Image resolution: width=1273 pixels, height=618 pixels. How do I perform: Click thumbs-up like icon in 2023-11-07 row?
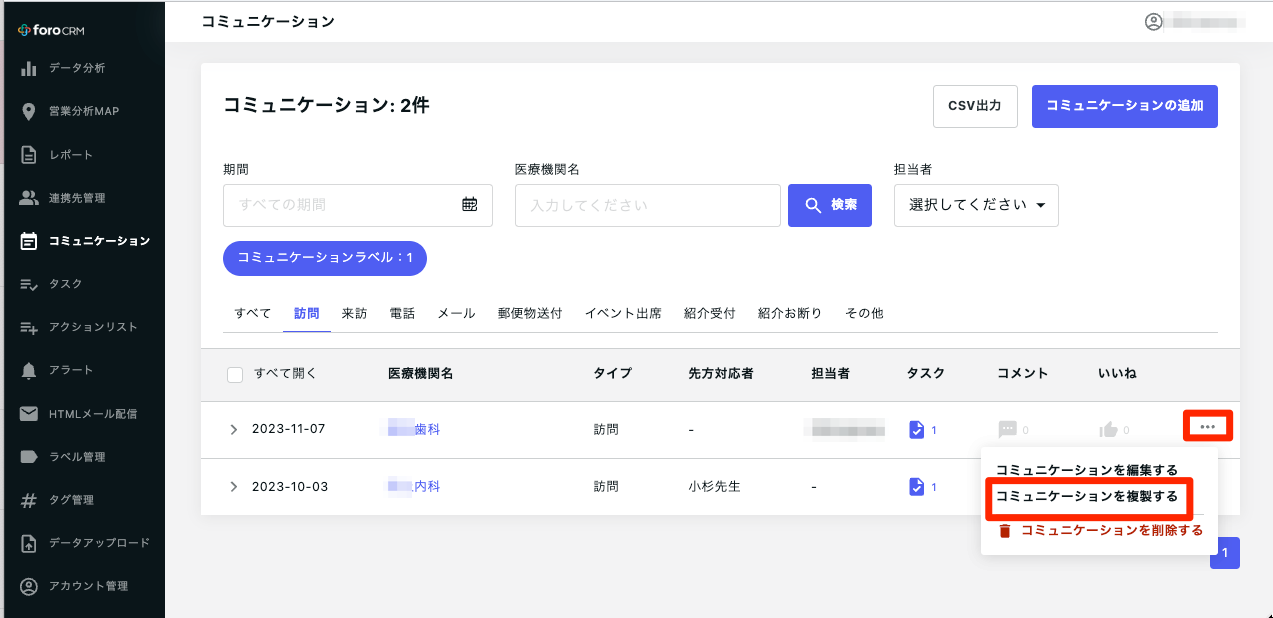[1108, 430]
